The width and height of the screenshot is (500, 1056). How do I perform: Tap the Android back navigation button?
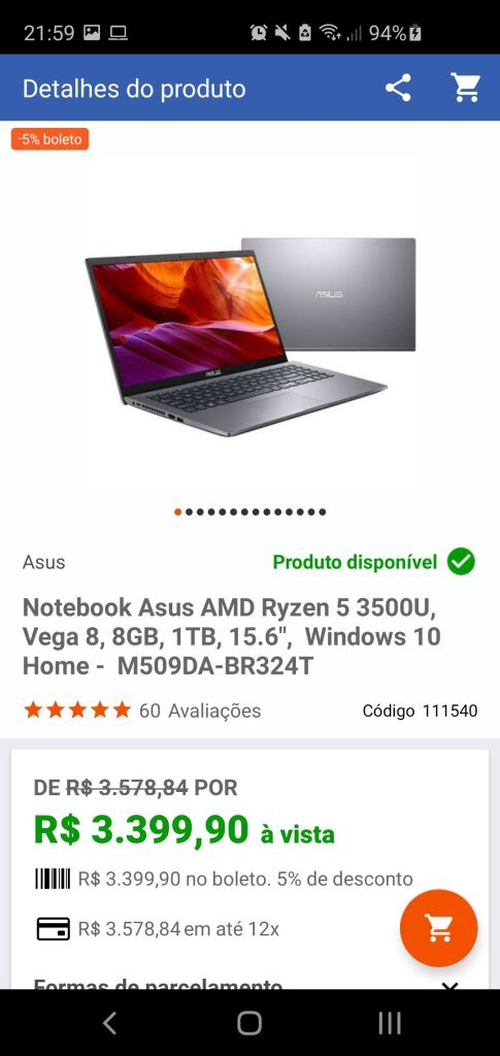coord(110,1023)
